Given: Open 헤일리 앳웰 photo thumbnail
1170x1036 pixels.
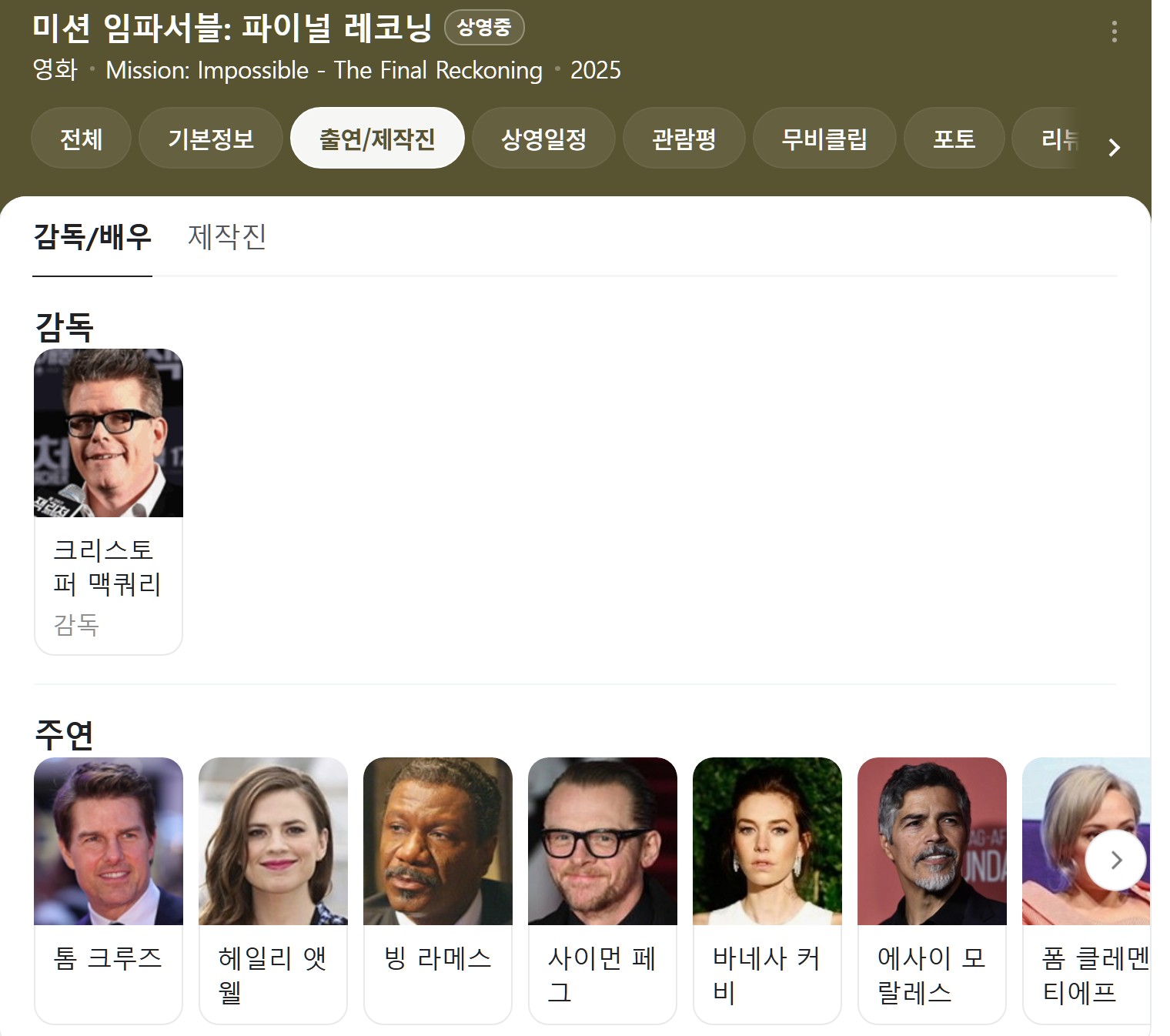Looking at the screenshot, I should 273,841.
